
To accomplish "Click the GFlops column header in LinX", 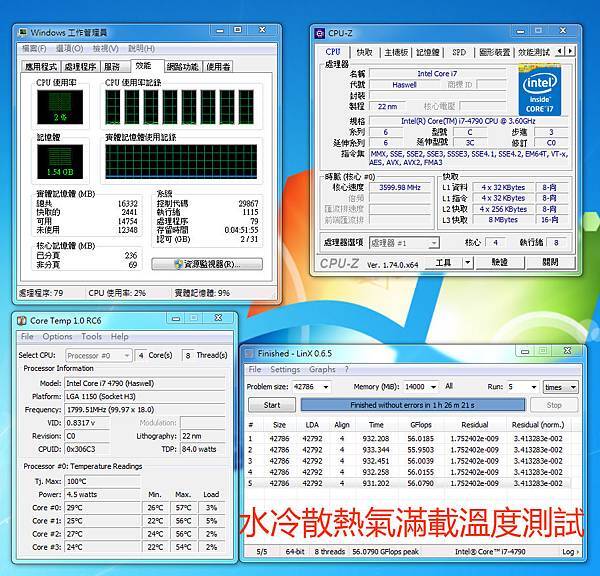I will tap(421, 425).
